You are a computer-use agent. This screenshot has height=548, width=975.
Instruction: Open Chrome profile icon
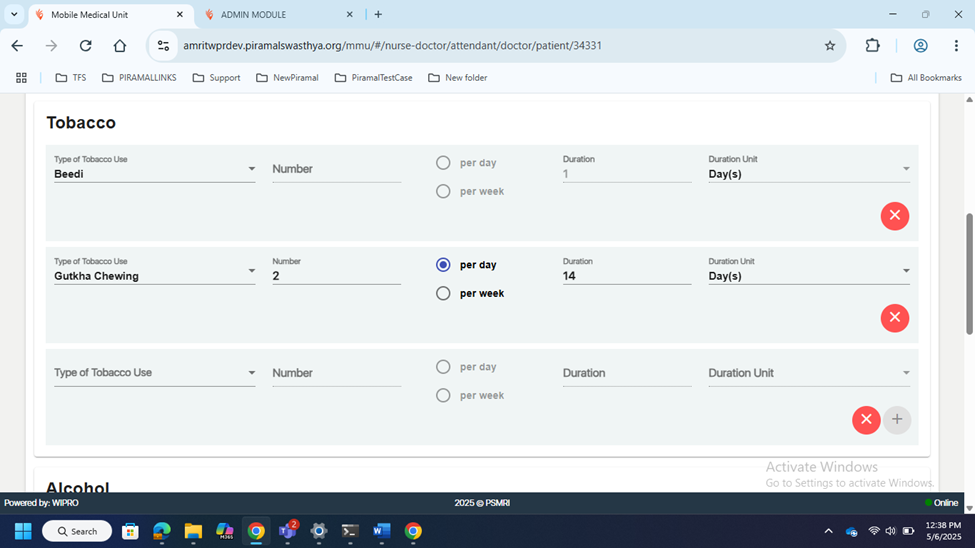point(920,45)
